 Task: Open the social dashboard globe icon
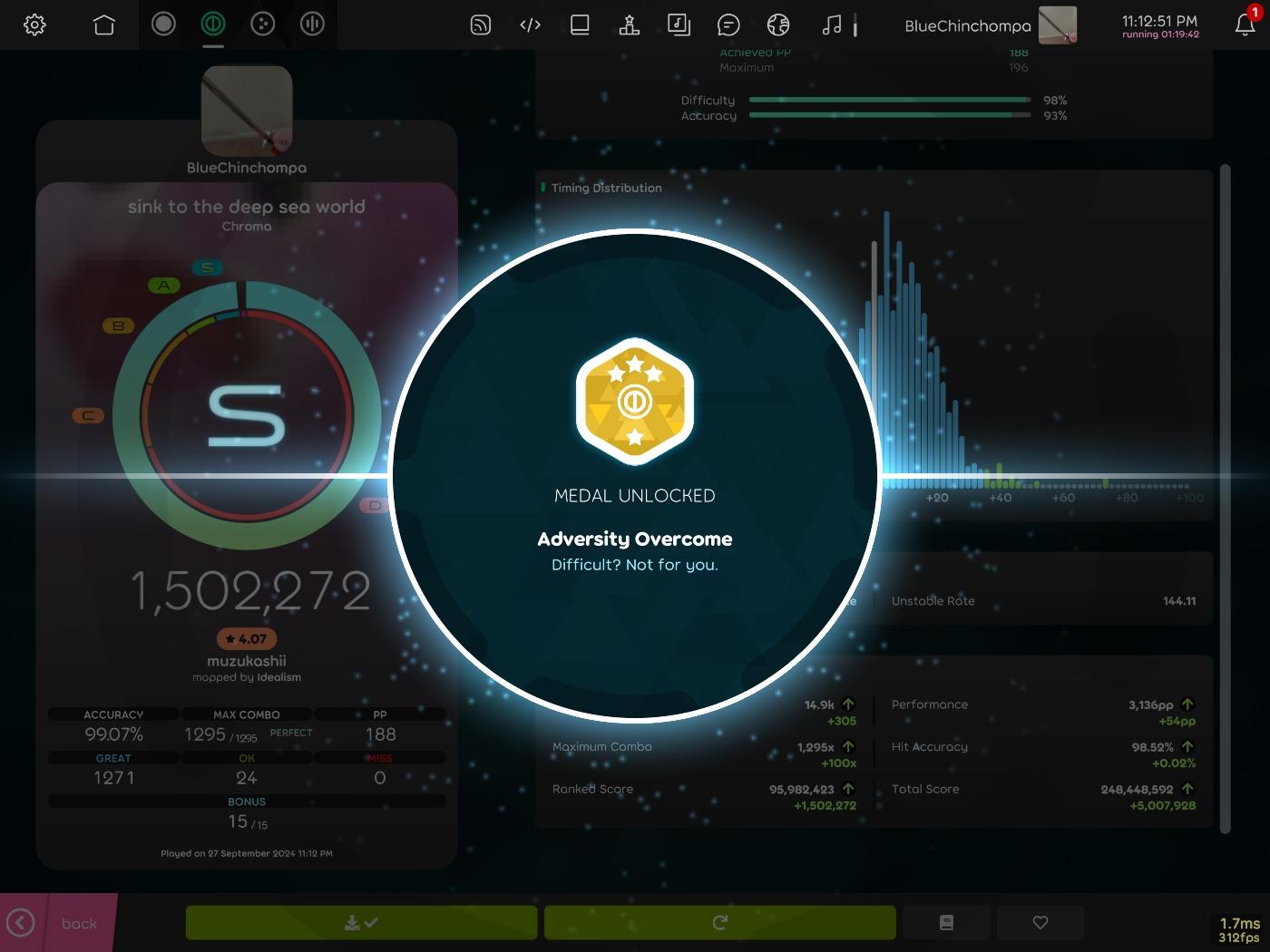pos(778,25)
